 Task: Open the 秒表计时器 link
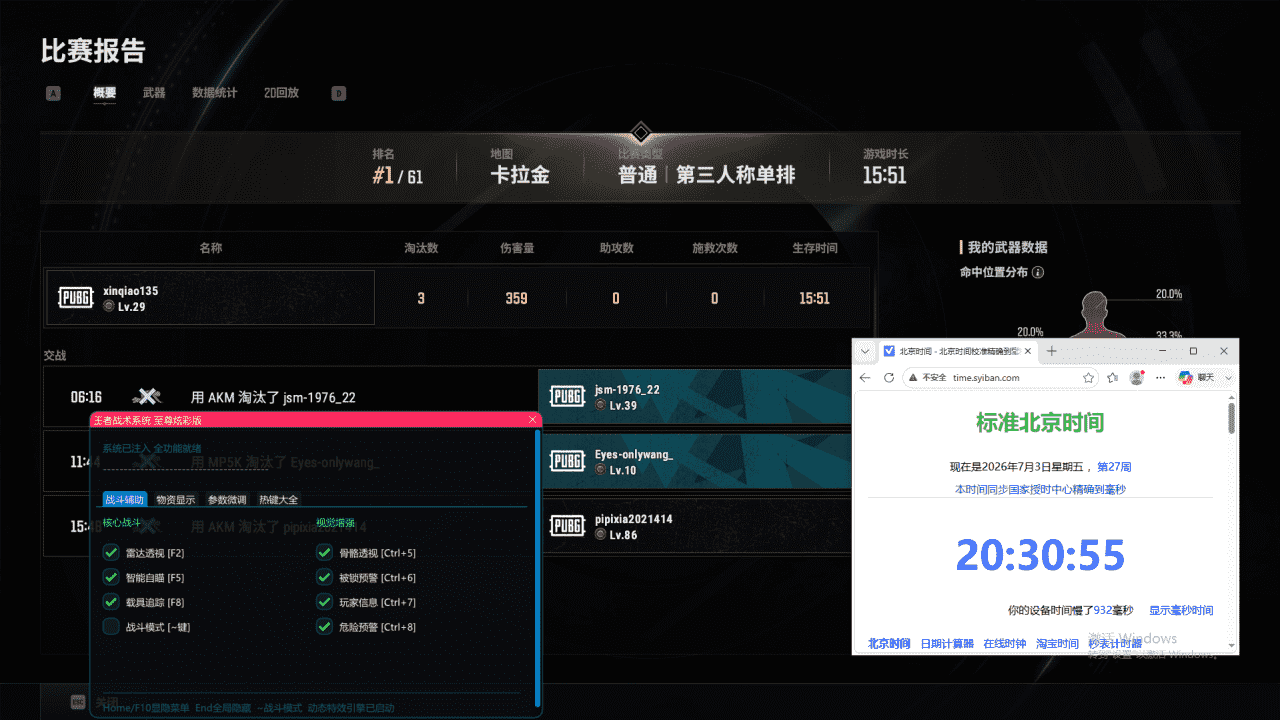(1115, 644)
